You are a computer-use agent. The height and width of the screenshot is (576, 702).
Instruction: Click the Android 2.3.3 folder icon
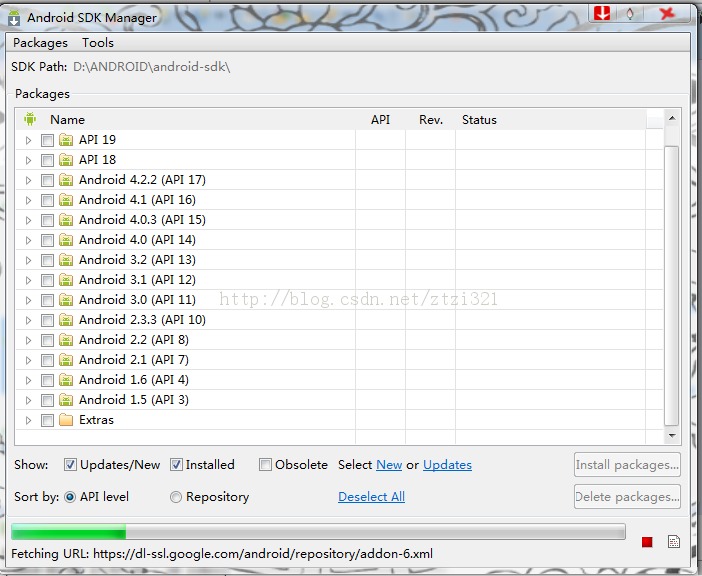pyautogui.click(x=66, y=320)
